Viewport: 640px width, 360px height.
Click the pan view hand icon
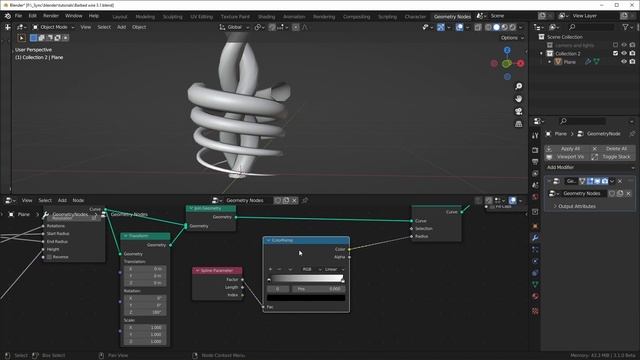[518, 99]
